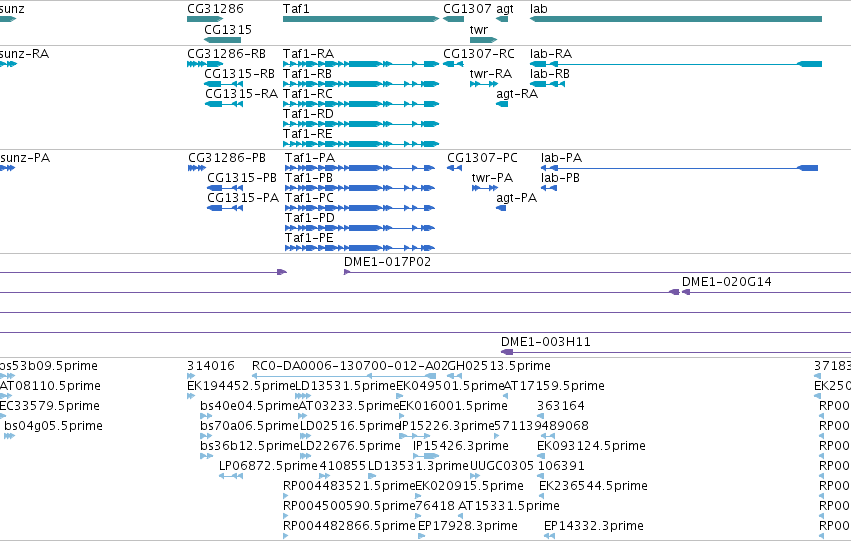Select the lab-PA protein feature
This screenshot has height=541, width=851.
pyautogui.click(x=679, y=168)
